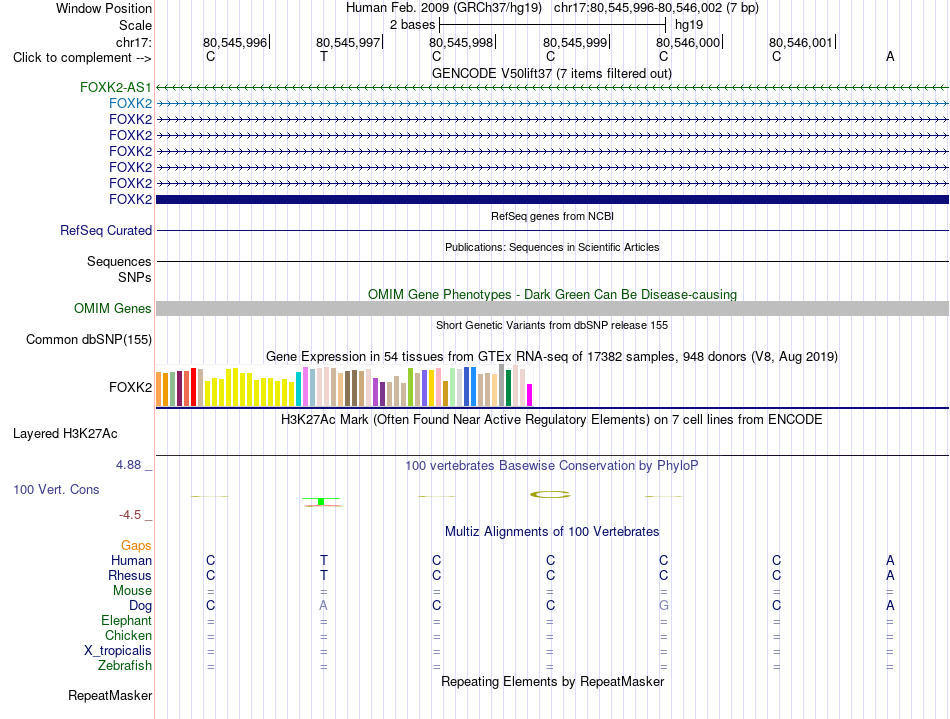Click the T base in the sequence row
950x719 pixels.
(324, 56)
